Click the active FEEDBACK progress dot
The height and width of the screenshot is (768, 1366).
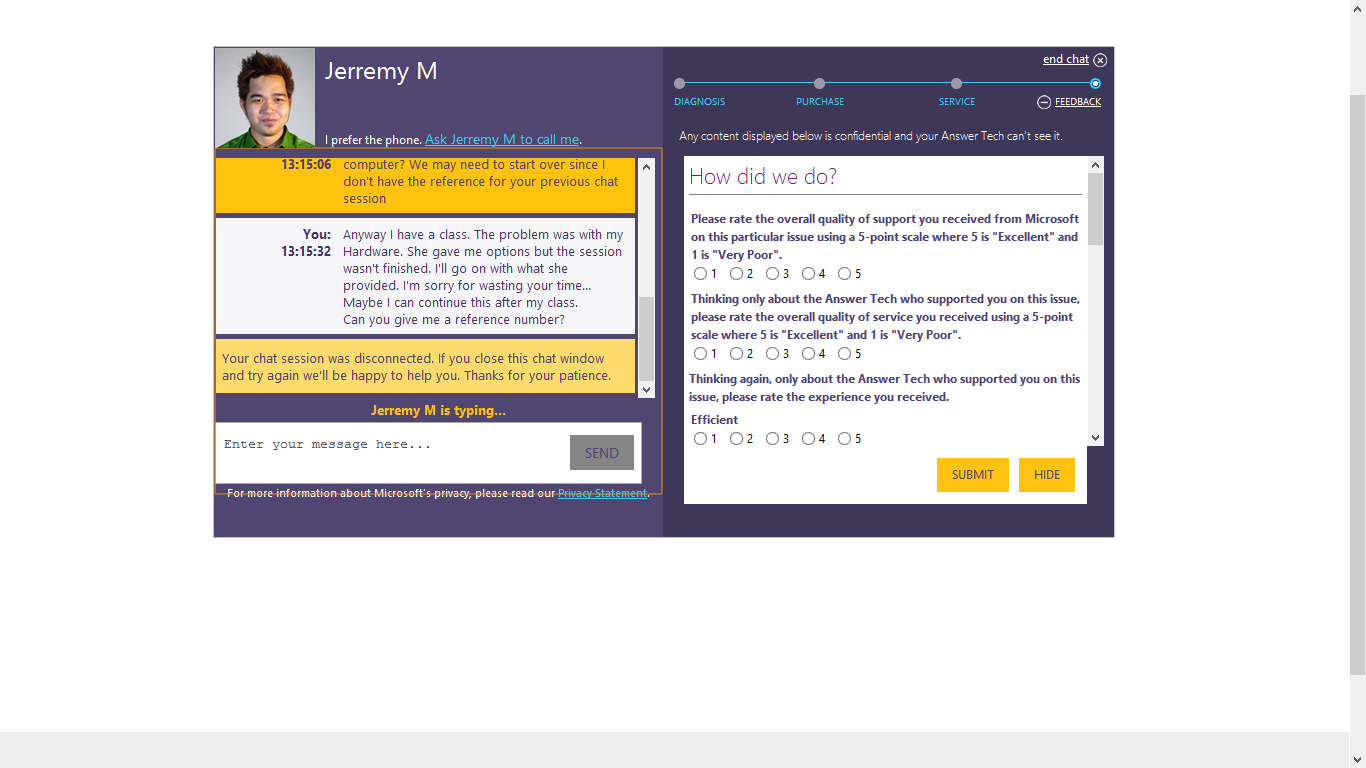tap(1095, 84)
